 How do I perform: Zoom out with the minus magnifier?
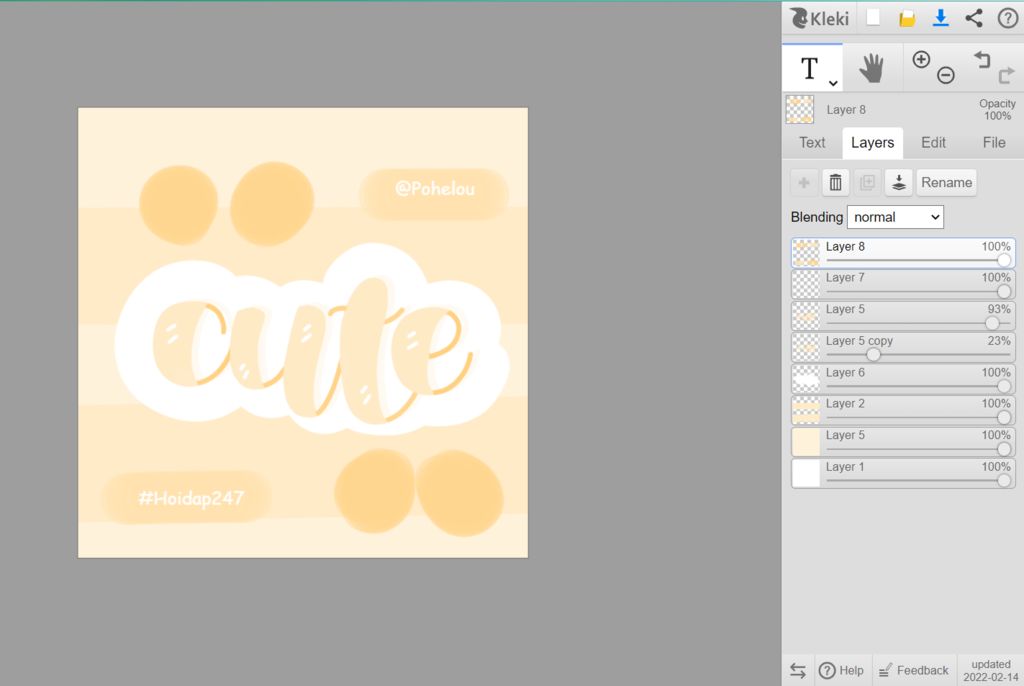click(x=946, y=75)
